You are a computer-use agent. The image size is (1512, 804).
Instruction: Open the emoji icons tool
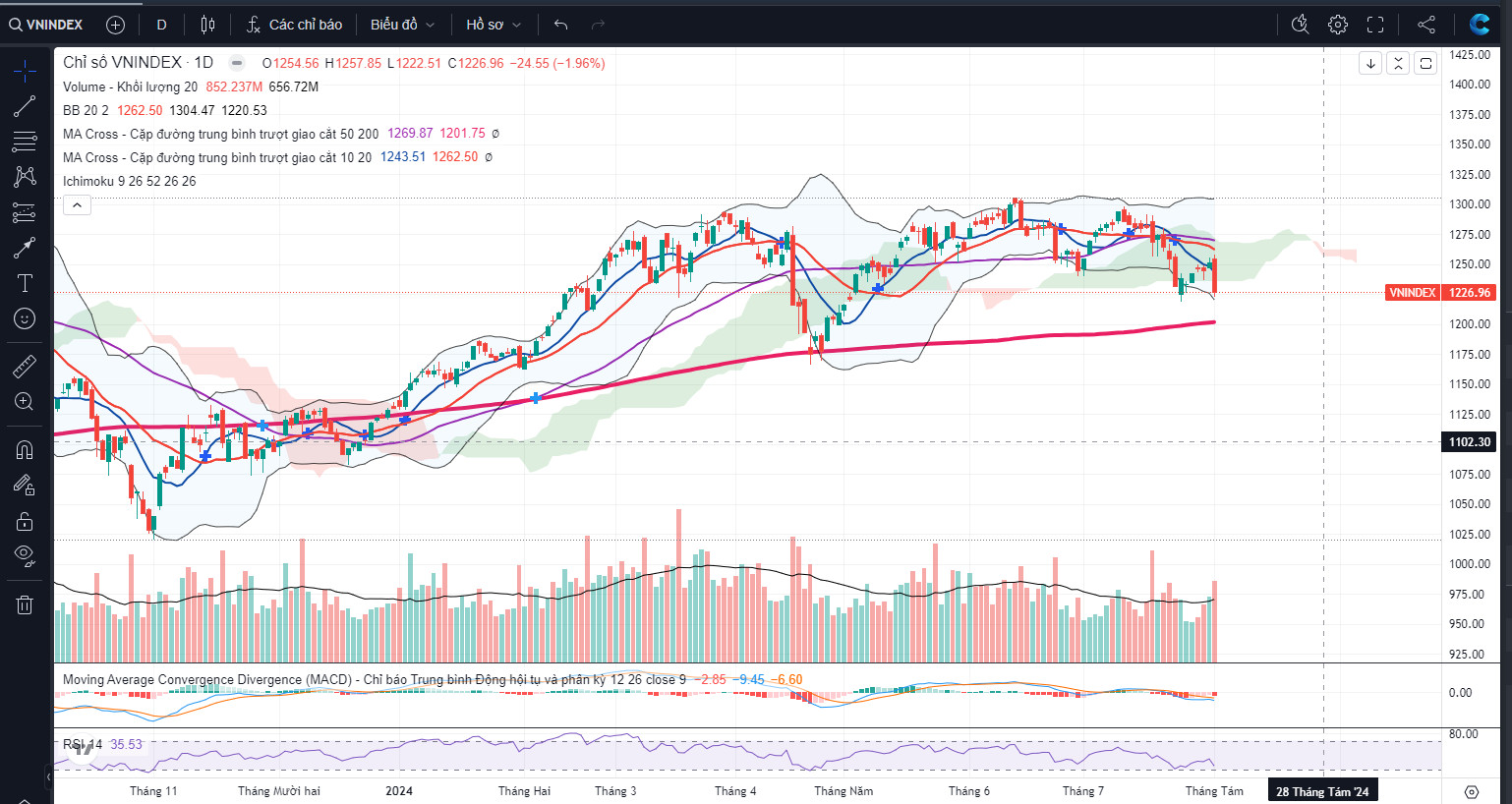[x=25, y=318]
